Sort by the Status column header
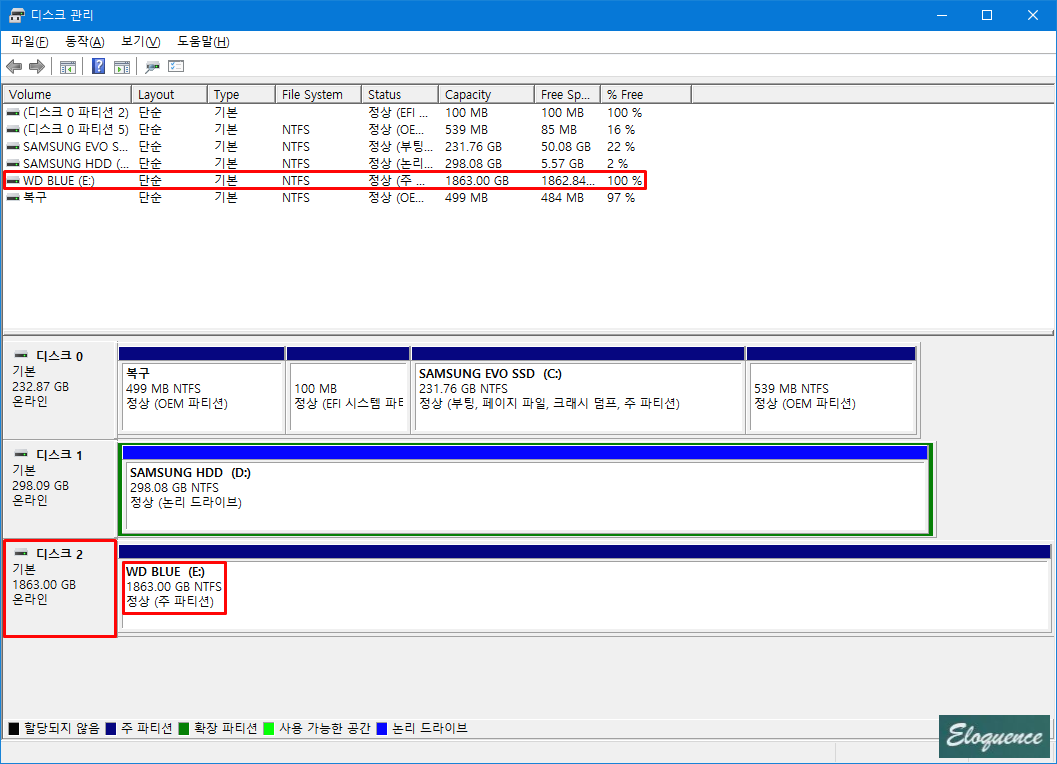This screenshot has height=764, width=1057. pos(400,94)
